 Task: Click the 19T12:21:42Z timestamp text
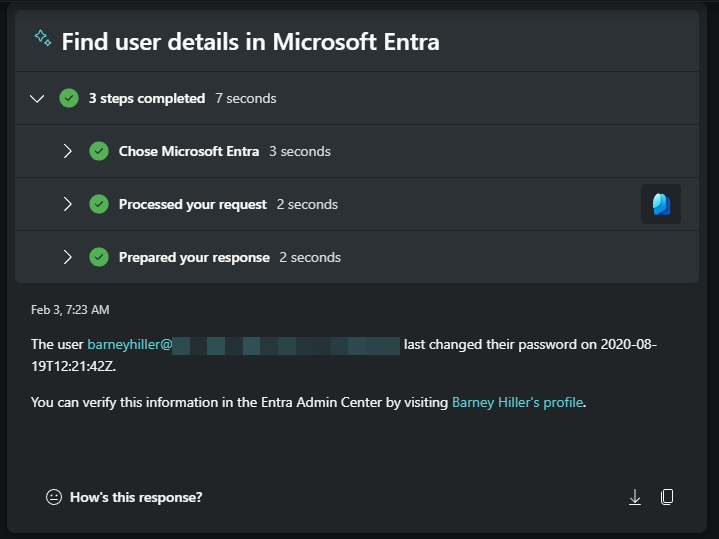pyautogui.click(x=73, y=367)
